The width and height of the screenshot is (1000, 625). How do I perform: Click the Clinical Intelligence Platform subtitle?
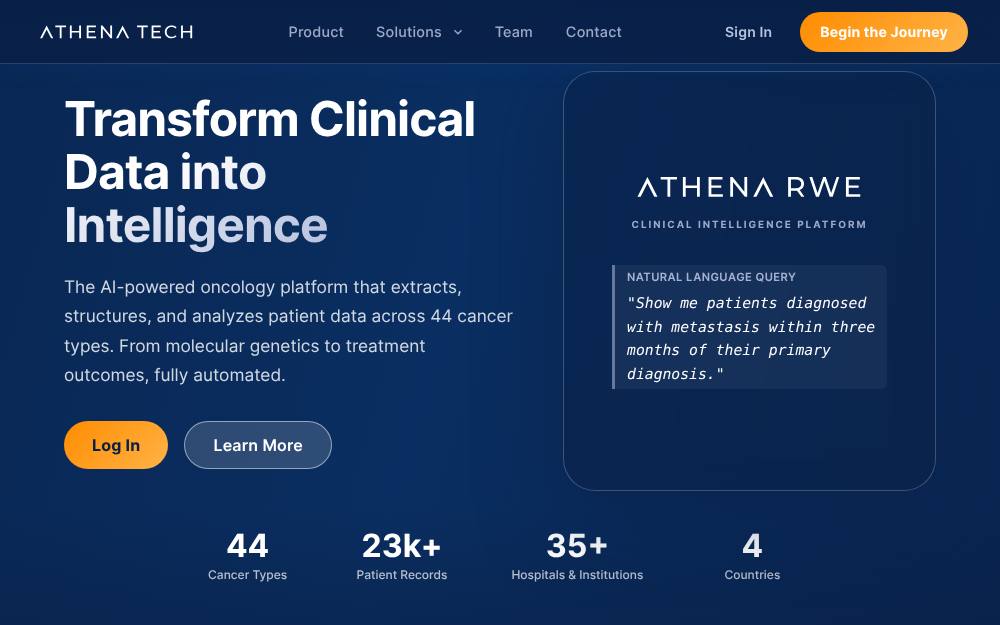click(749, 224)
